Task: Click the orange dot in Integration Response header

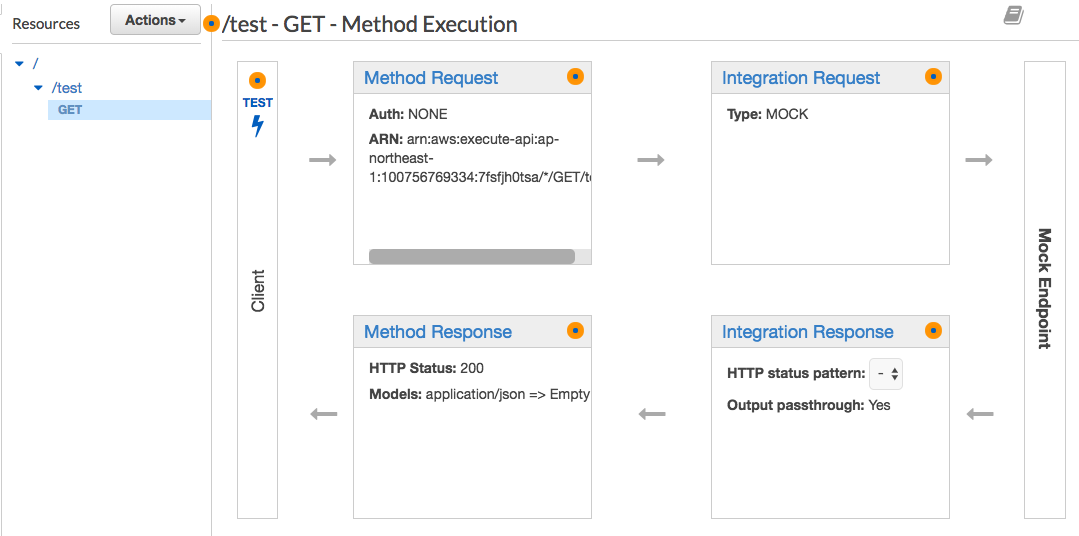Action: pyautogui.click(x=933, y=330)
